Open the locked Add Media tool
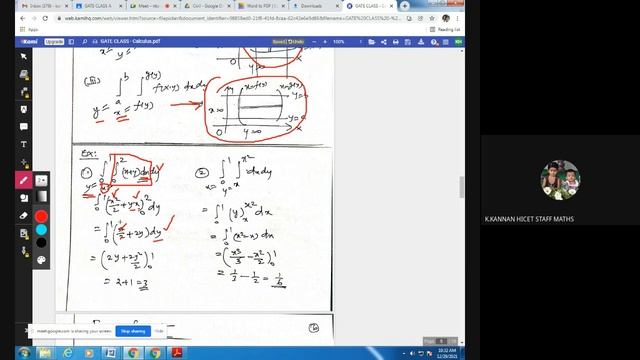The height and width of the screenshot is (360, 640). point(24,233)
